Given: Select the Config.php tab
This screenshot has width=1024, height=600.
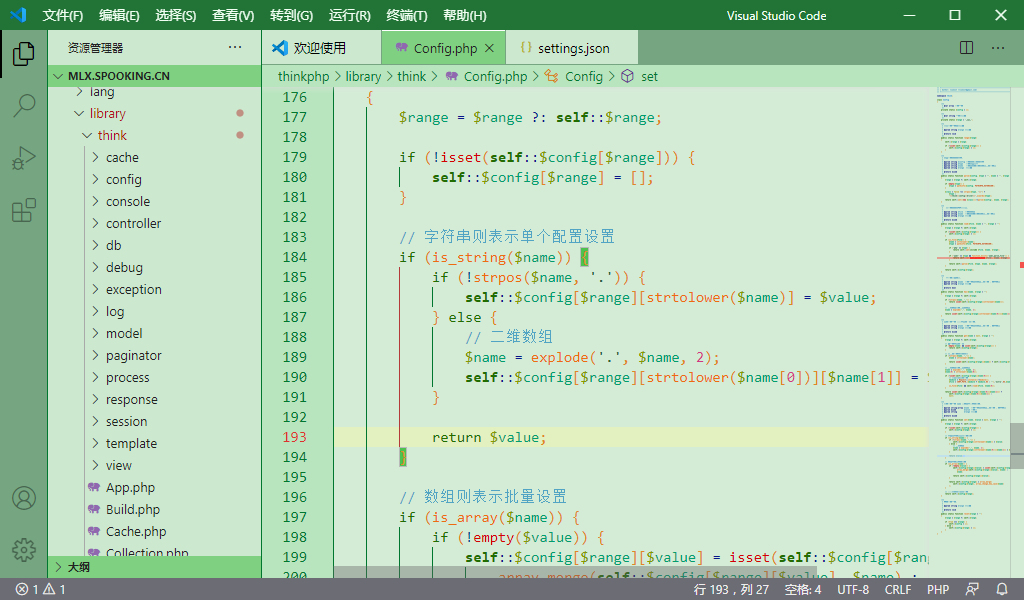Looking at the screenshot, I should click(x=443, y=48).
